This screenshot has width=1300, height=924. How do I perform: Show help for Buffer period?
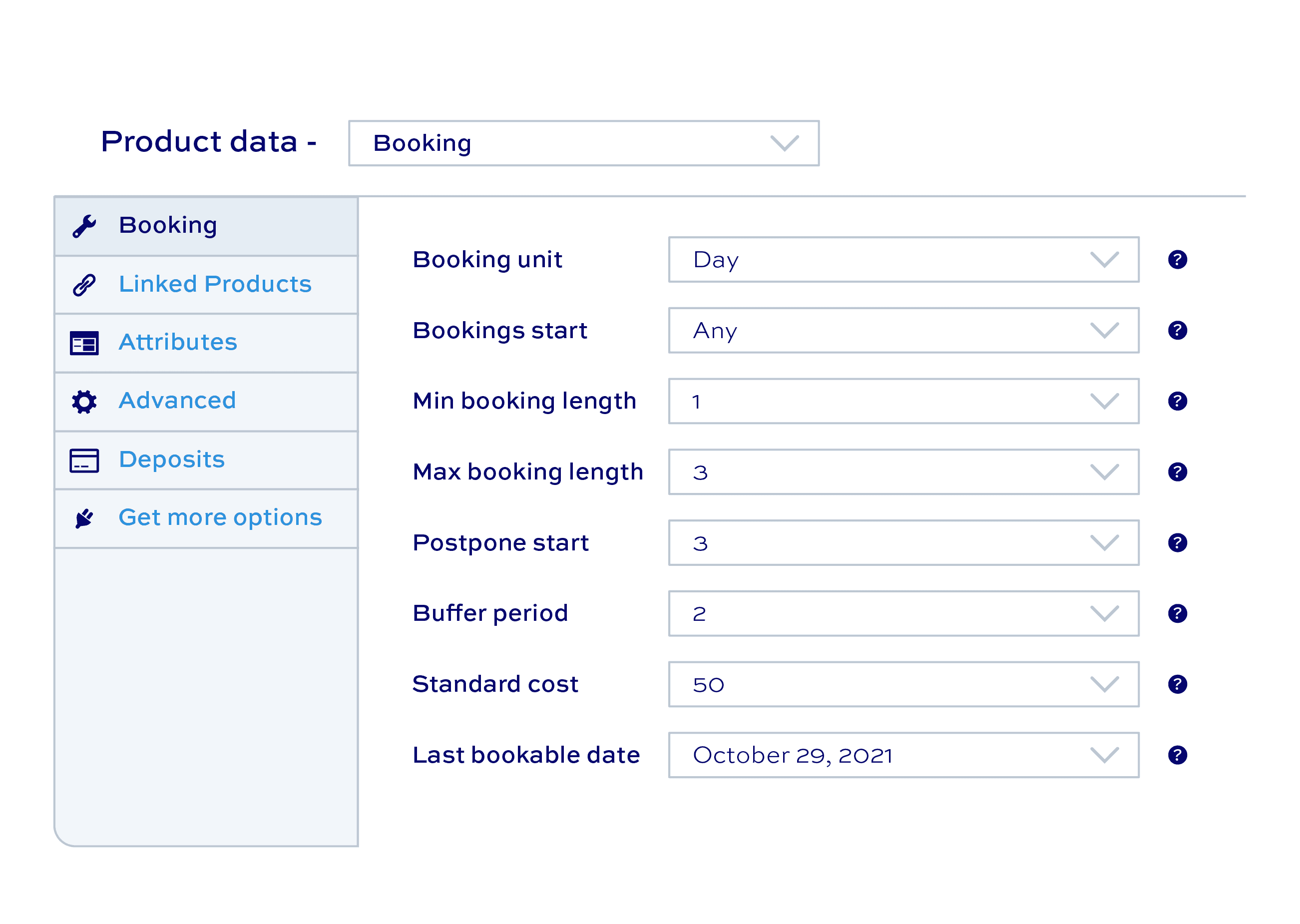click(x=1177, y=613)
